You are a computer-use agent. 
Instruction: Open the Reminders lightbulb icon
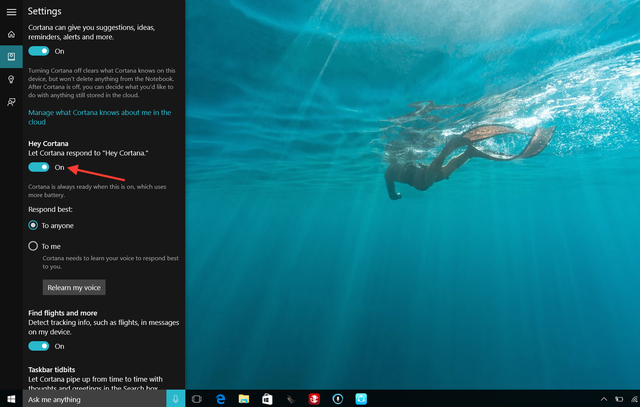tap(11, 79)
